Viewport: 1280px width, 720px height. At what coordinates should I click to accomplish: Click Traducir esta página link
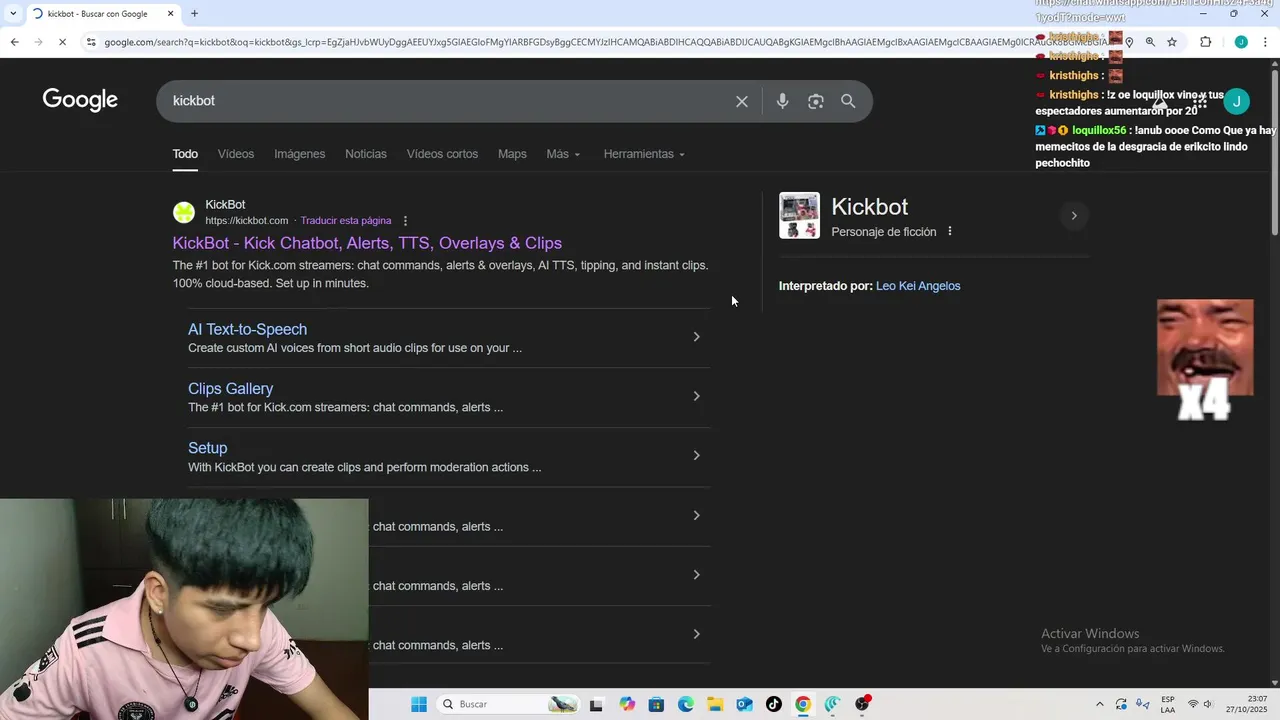coord(346,221)
